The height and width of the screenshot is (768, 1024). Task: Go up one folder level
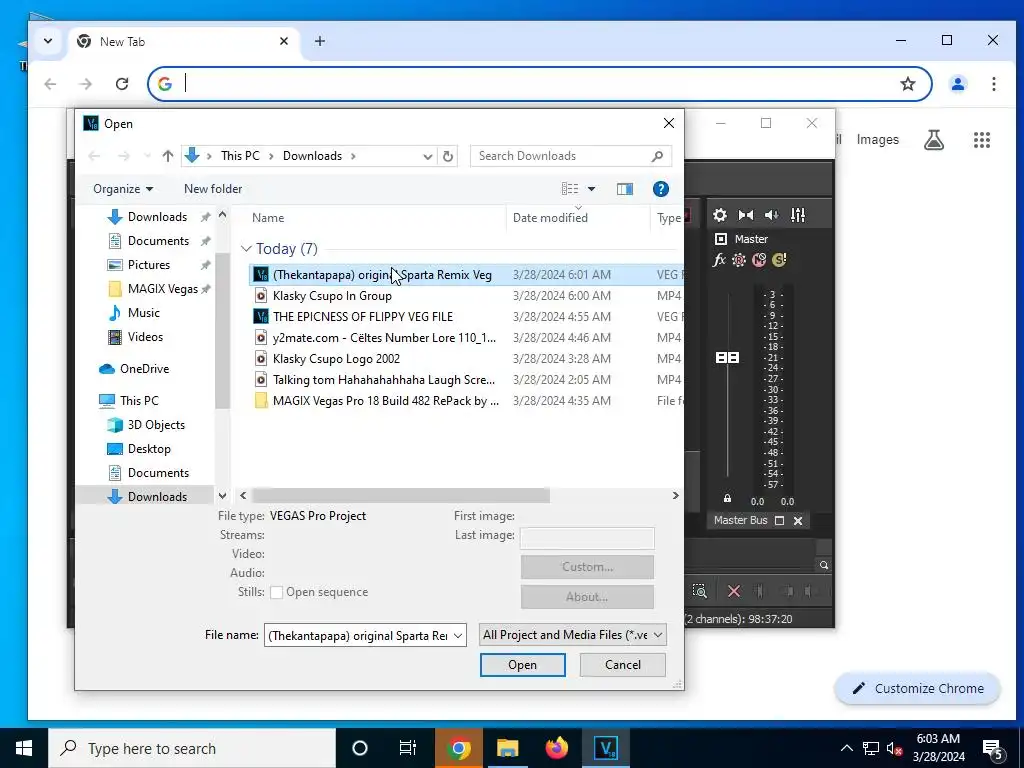point(168,156)
